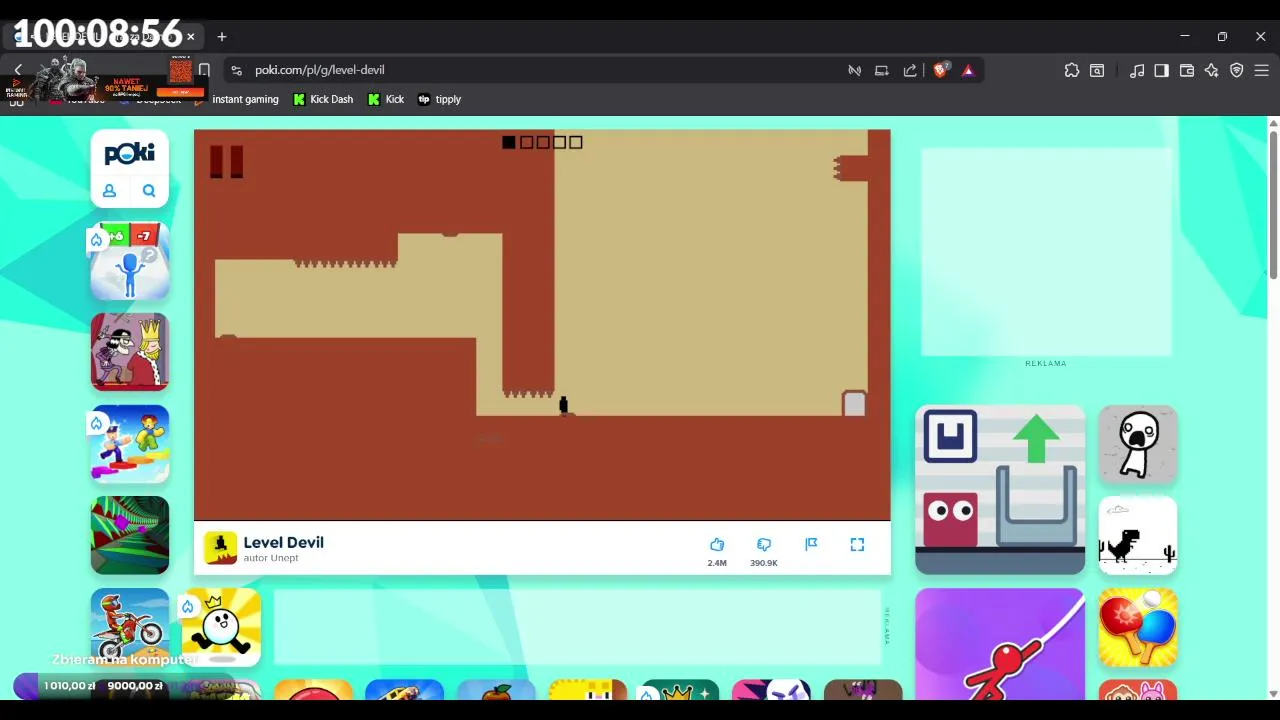
Task: Open the thief and king game thumbnail
Action: [130, 352]
